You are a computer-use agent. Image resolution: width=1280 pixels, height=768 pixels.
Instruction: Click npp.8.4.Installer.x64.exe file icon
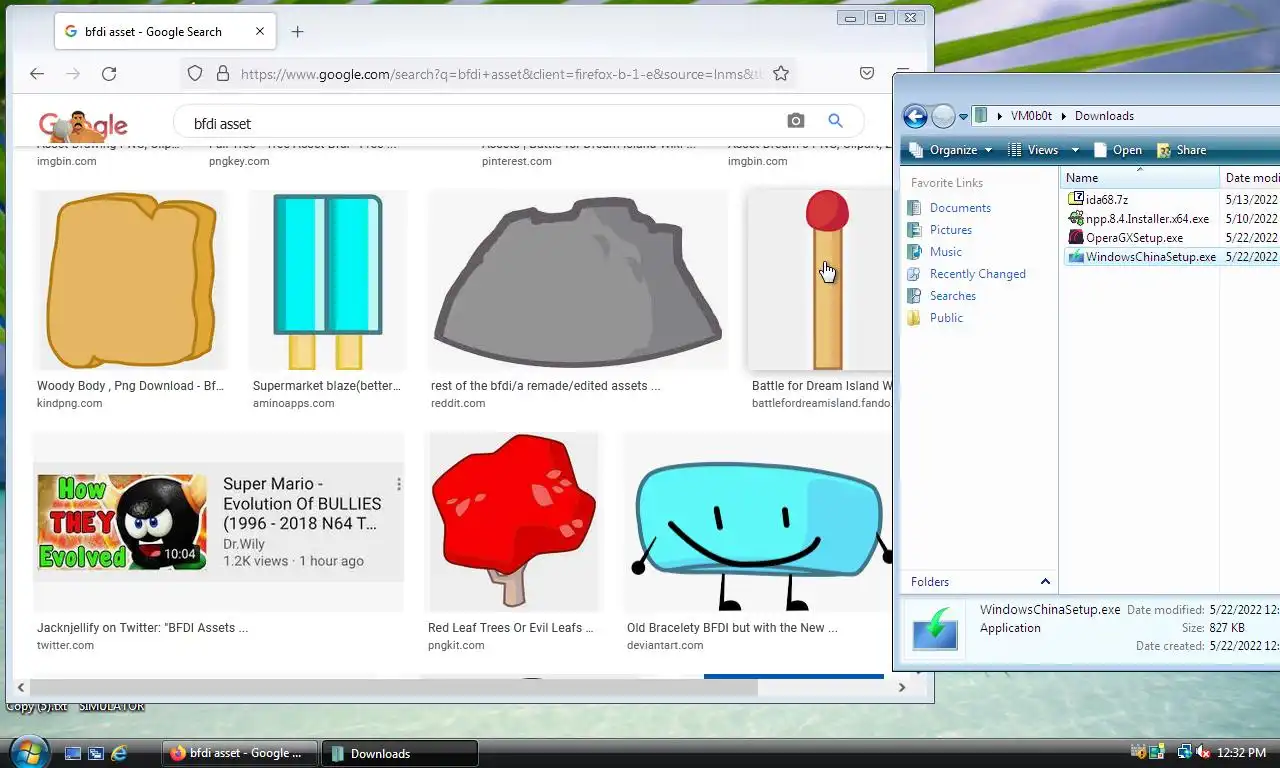[1076, 218]
